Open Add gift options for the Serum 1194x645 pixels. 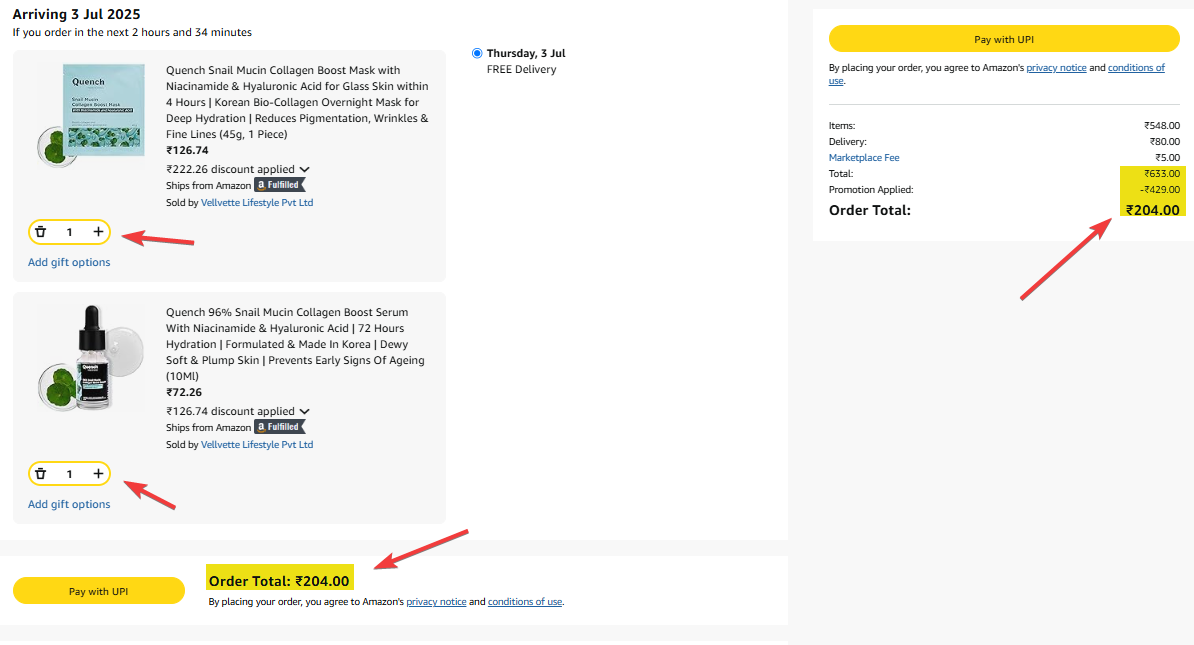[69, 504]
